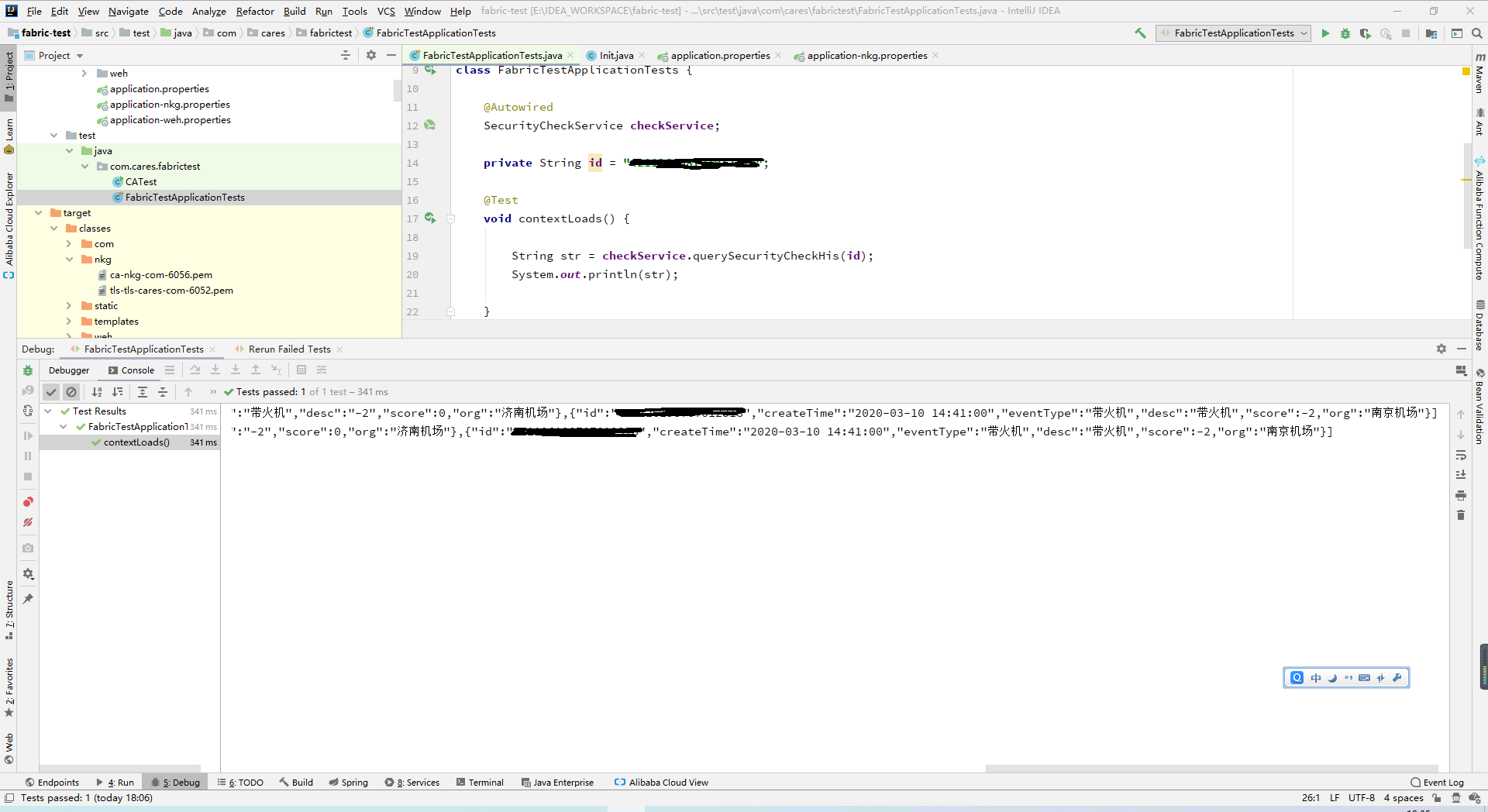Collapse the target folder in Project tree
Screen dimensions: 1488x812
(39, 213)
